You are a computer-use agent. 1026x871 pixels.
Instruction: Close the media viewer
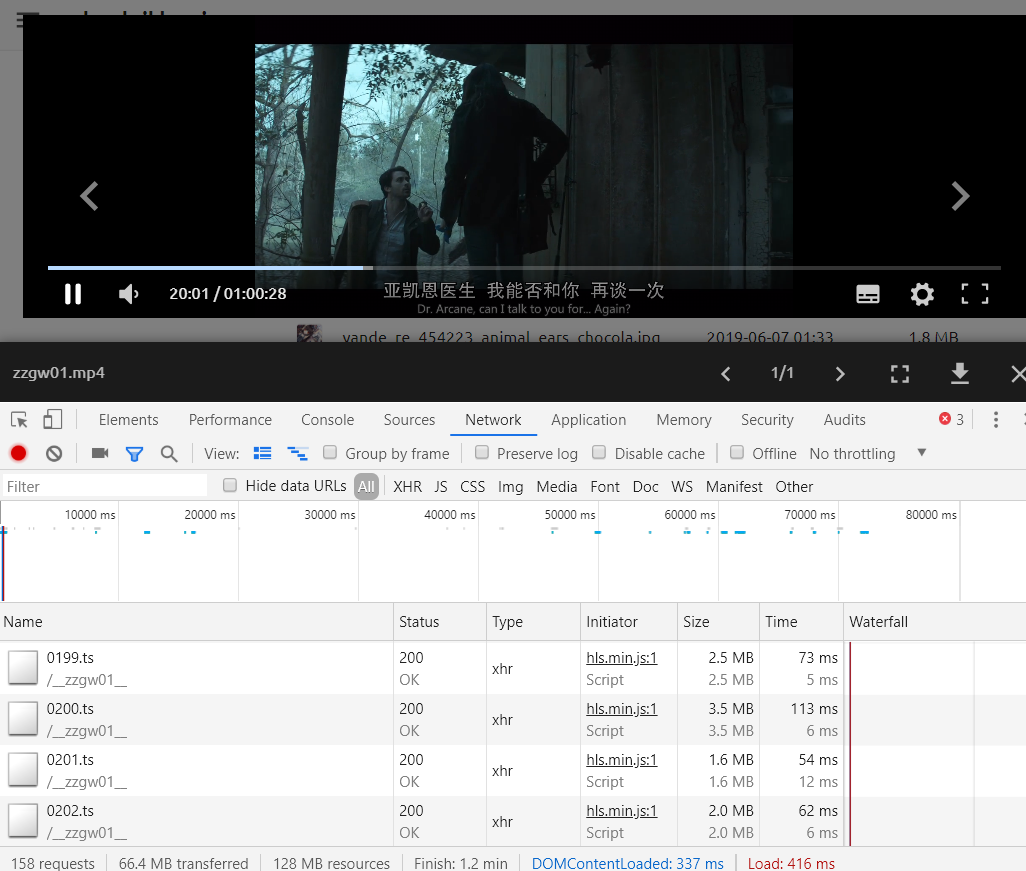tap(1018, 374)
